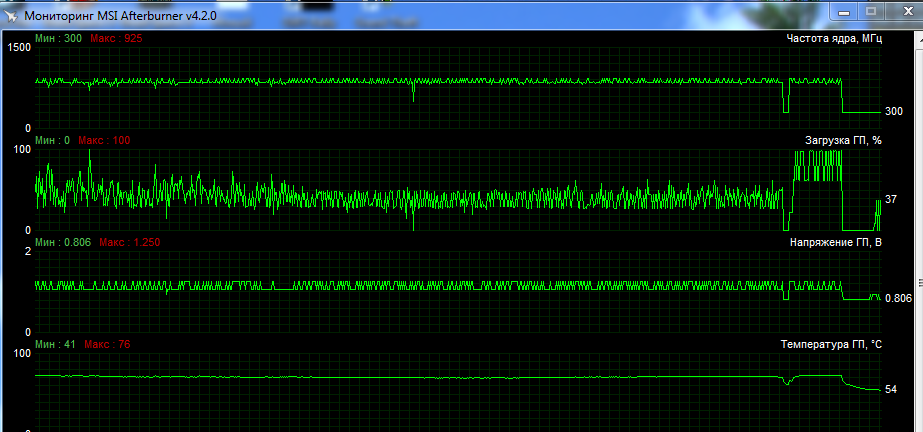Click the 'Загрузка ГП, %' graph label

coord(843,141)
